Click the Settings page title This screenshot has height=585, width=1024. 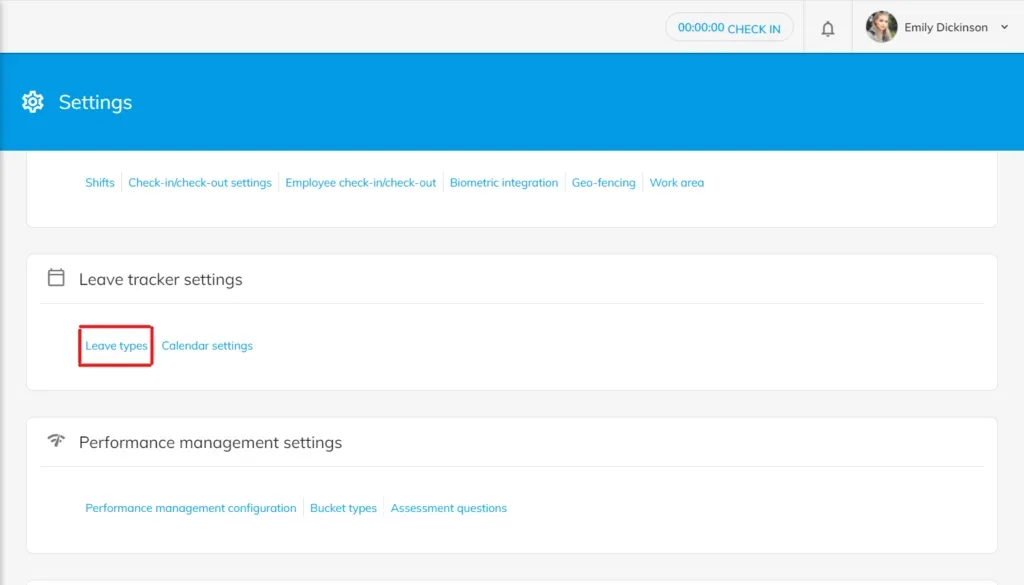tap(95, 103)
